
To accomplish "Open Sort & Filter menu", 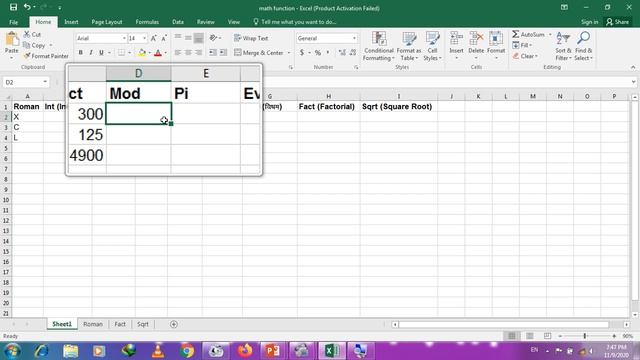I will point(563,46).
